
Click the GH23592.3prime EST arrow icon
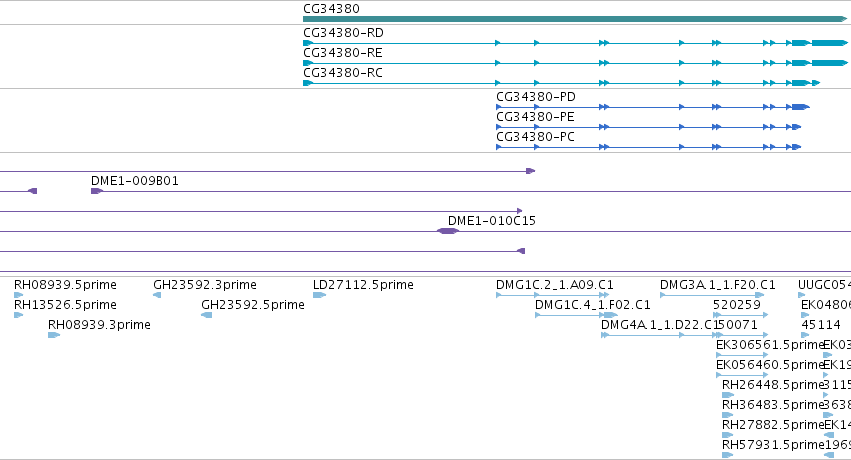pyautogui.click(x=157, y=295)
